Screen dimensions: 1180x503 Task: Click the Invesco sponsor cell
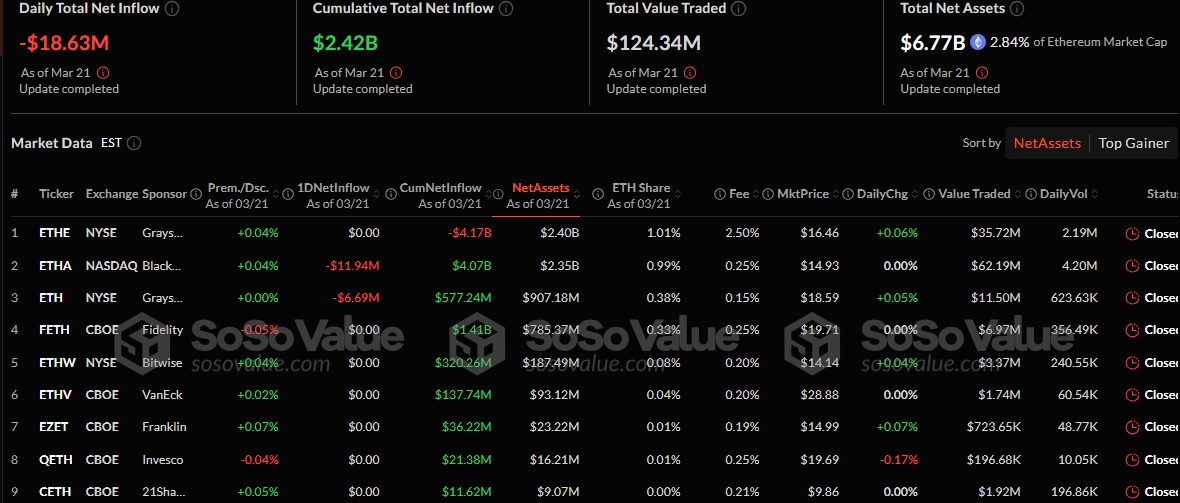coord(163,459)
